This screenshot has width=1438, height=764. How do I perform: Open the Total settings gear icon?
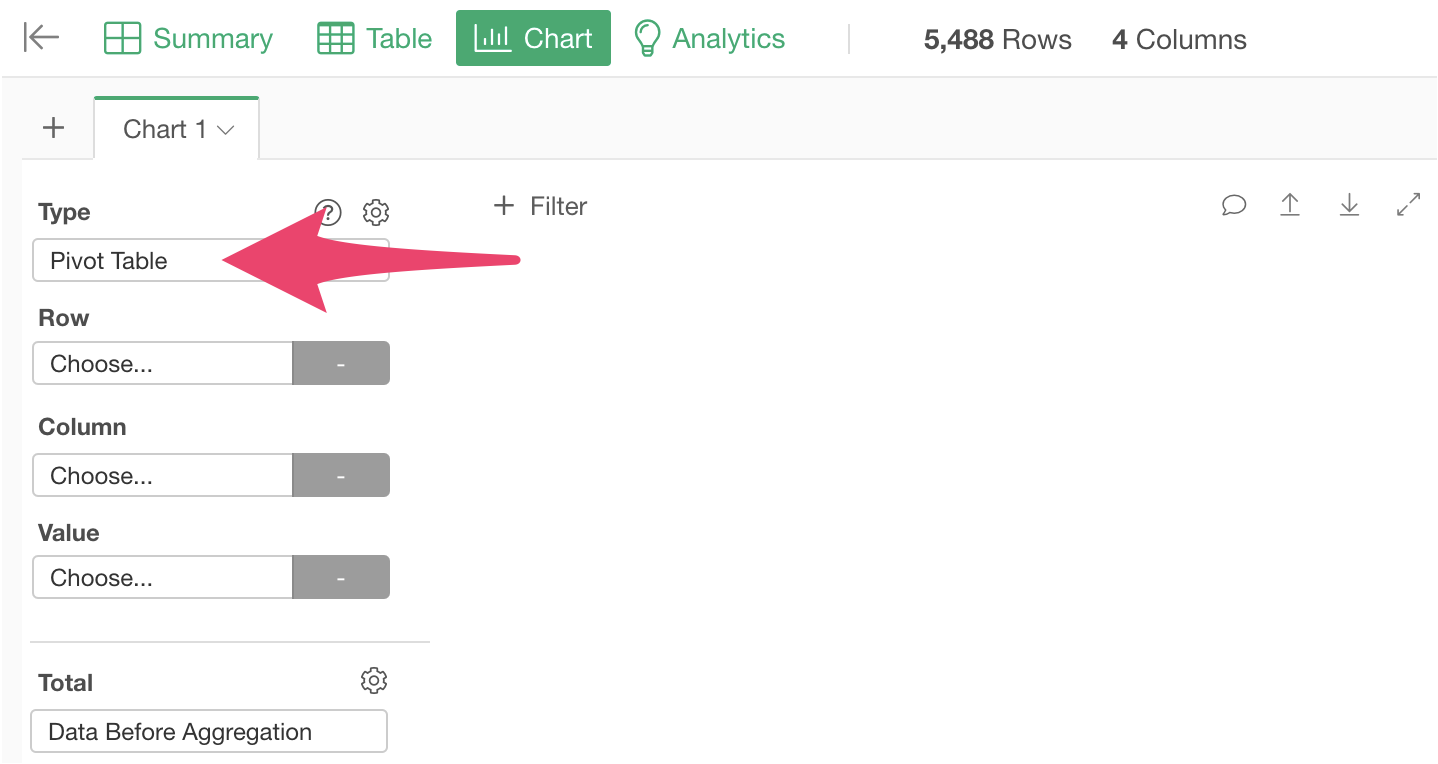(374, 681)
